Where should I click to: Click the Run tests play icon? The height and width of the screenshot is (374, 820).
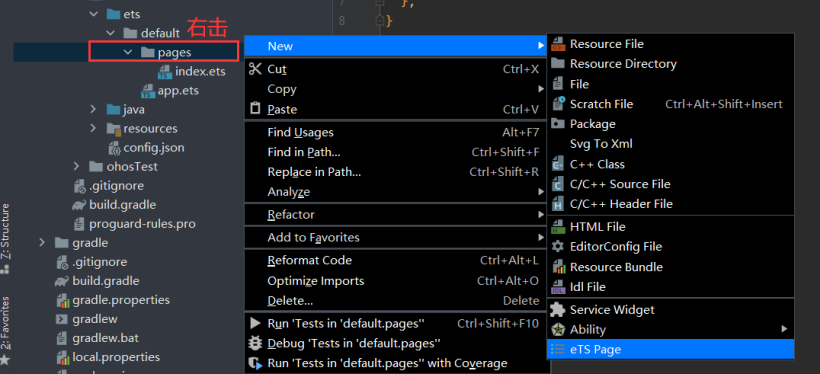[x=255, y=323]
